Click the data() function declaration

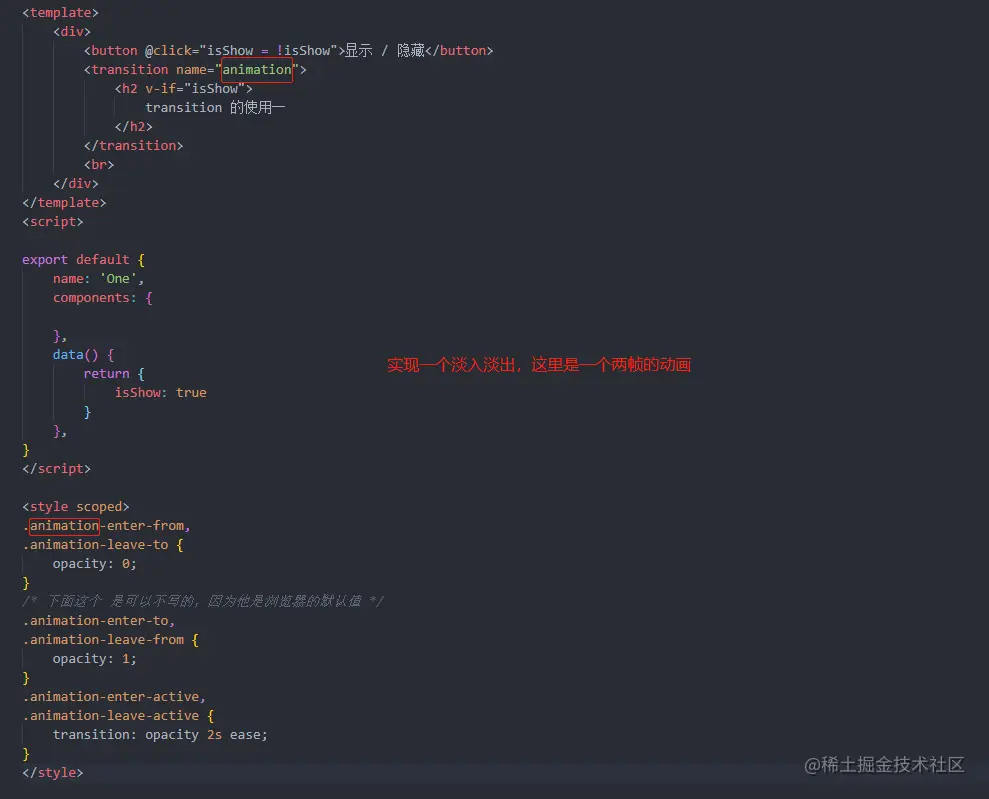80,354
